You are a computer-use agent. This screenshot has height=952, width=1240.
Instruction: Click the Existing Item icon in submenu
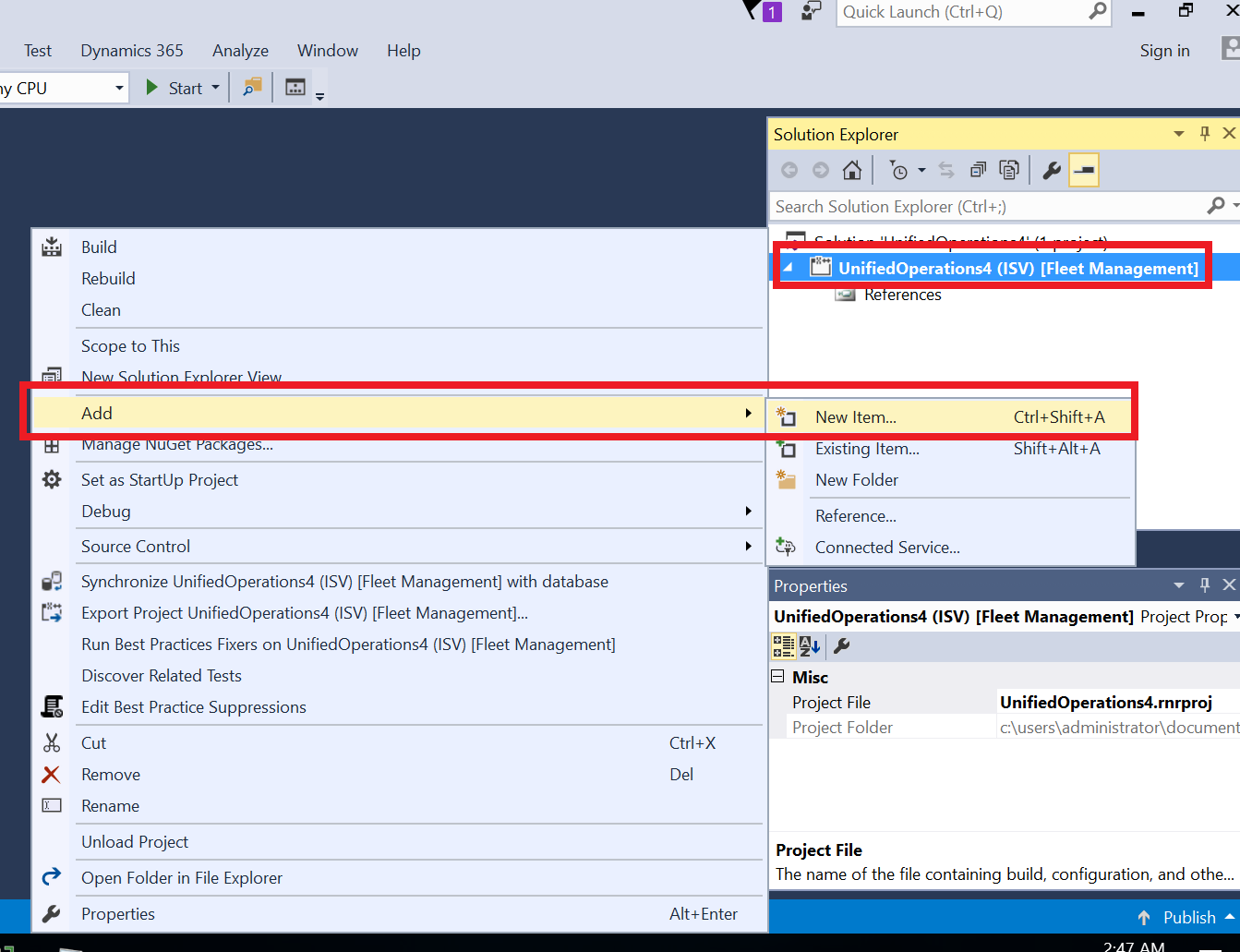(x=786, y=448)
